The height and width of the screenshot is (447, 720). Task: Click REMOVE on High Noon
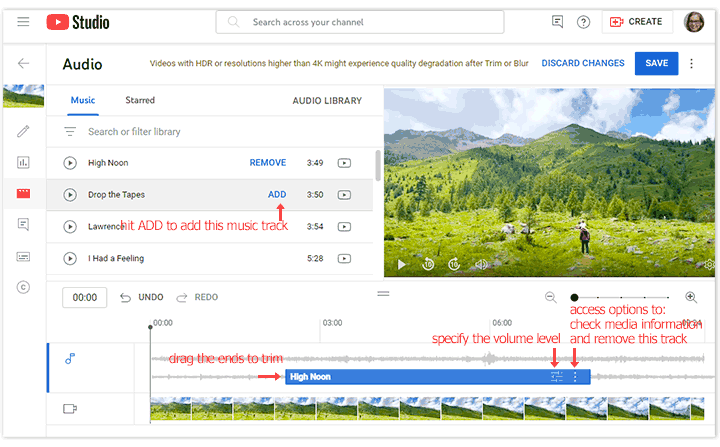(x=268, y=163)
